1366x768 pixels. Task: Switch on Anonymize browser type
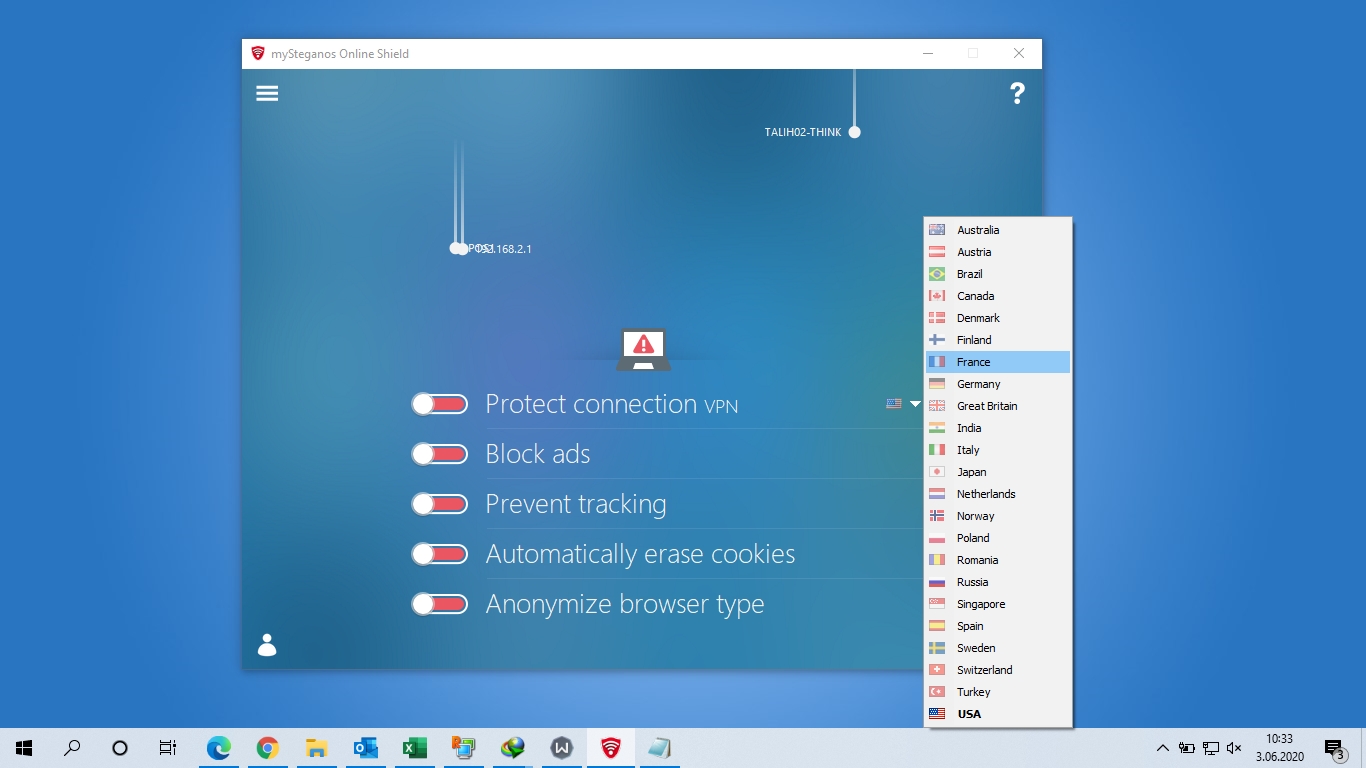440,604
